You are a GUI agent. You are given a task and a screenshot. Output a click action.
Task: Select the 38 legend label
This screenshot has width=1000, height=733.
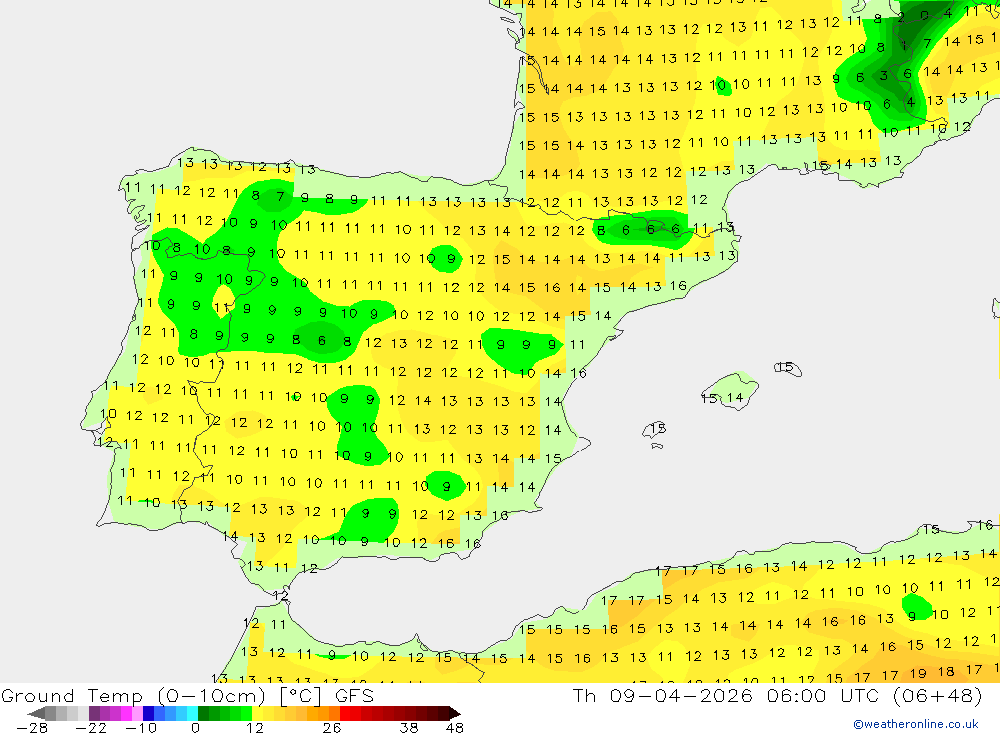[409, 727]
